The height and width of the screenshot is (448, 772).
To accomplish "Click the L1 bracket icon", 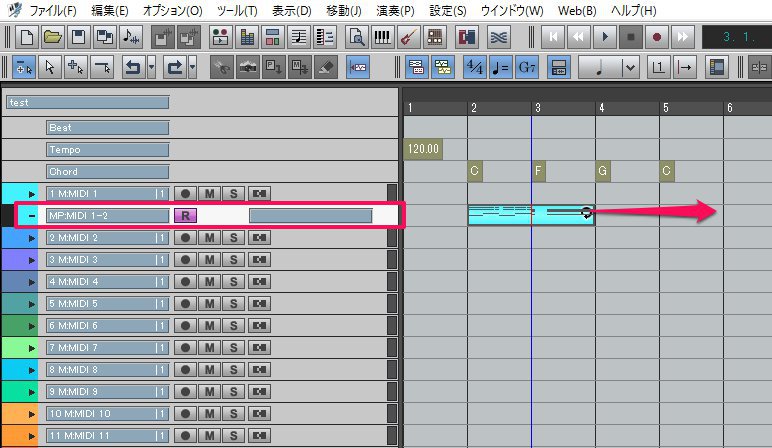I will point(658,67).
